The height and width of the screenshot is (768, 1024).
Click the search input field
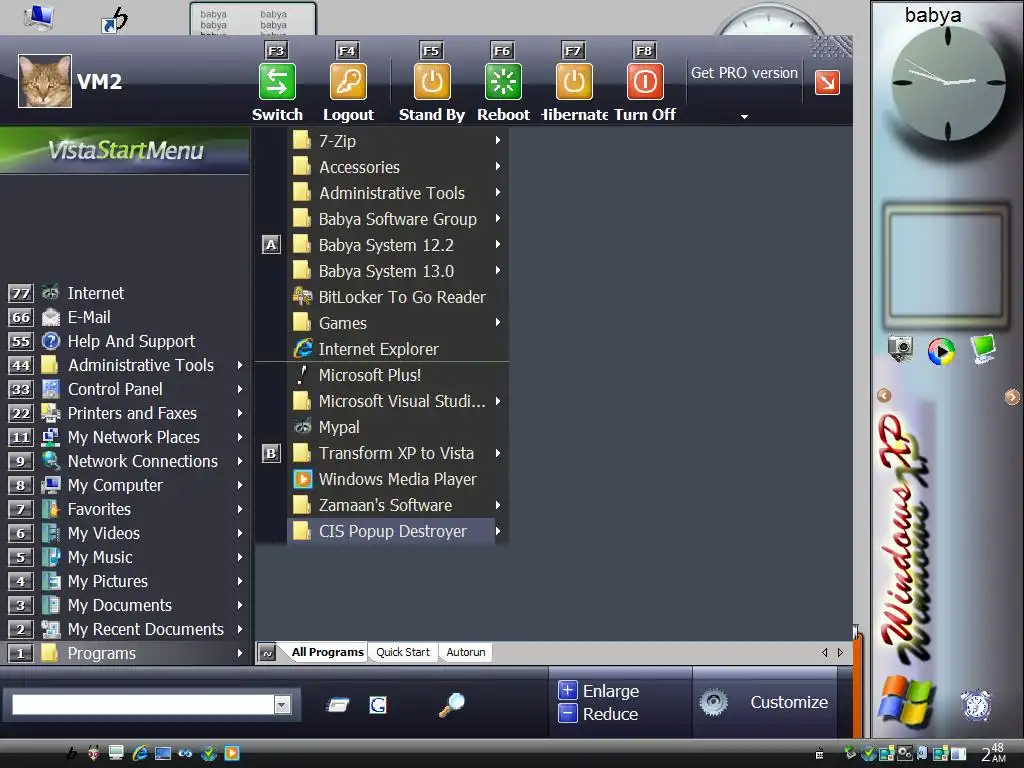[x=143, y=705]
